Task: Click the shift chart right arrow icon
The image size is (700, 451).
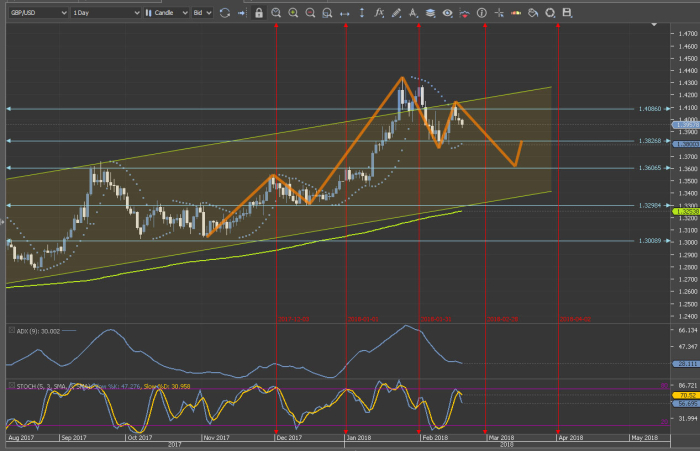Action: coord(242,13)
